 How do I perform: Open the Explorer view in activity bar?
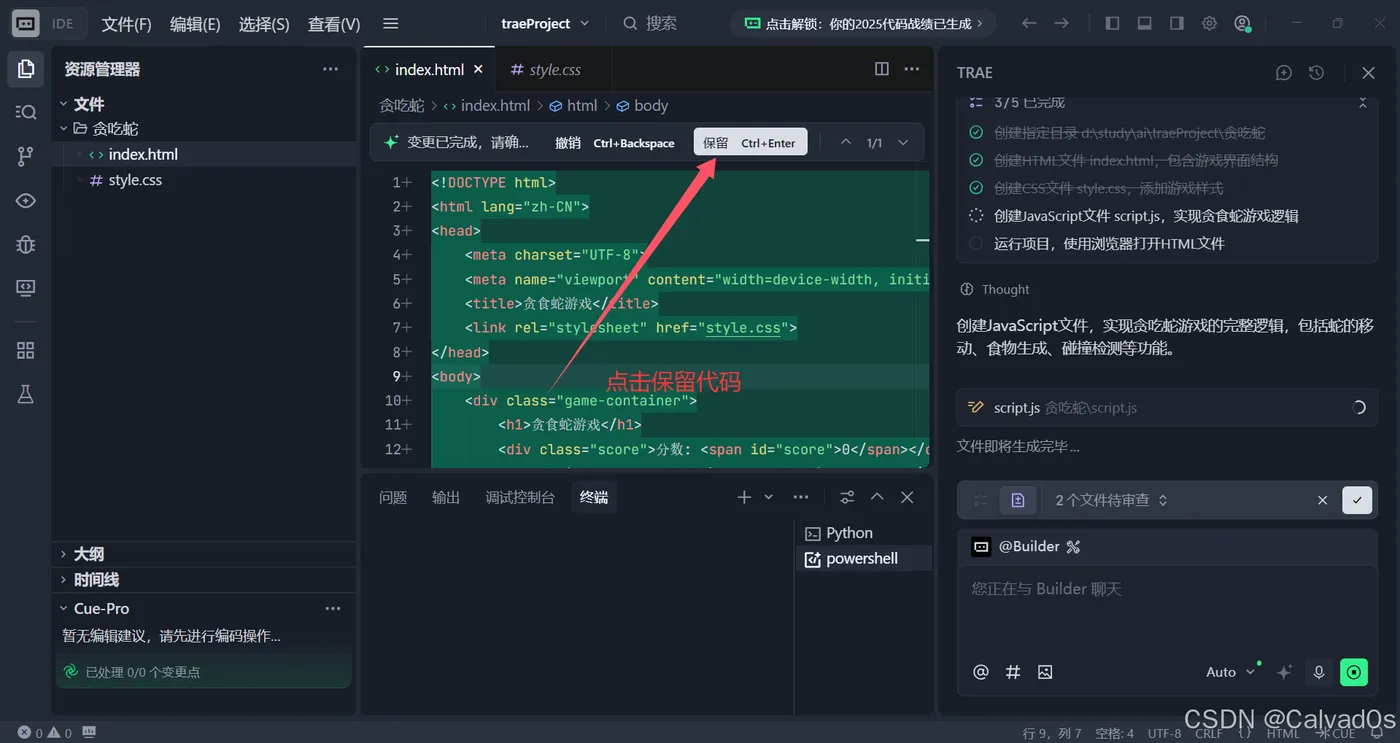[26, 69]
